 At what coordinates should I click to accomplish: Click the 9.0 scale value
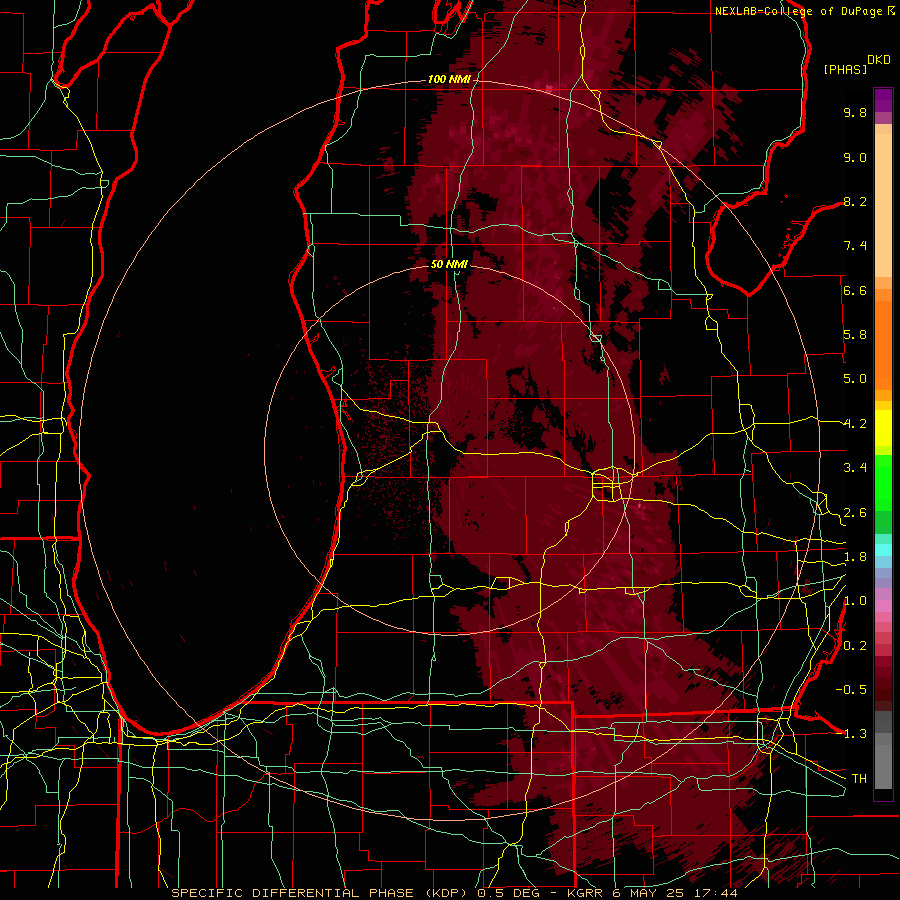tap(855, 157)
